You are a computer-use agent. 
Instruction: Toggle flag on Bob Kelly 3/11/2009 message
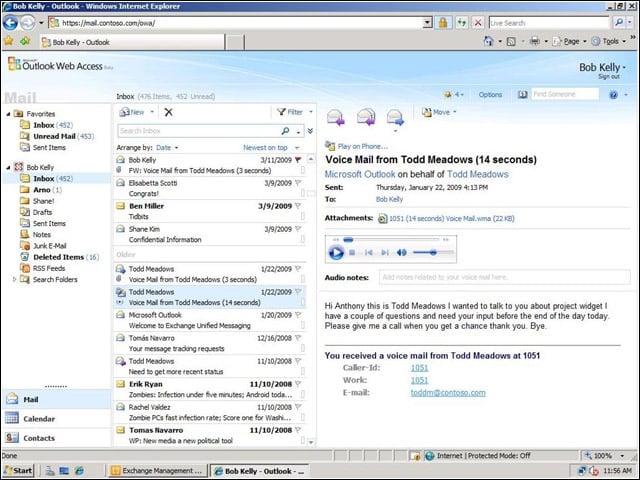[x=298, y=160]
